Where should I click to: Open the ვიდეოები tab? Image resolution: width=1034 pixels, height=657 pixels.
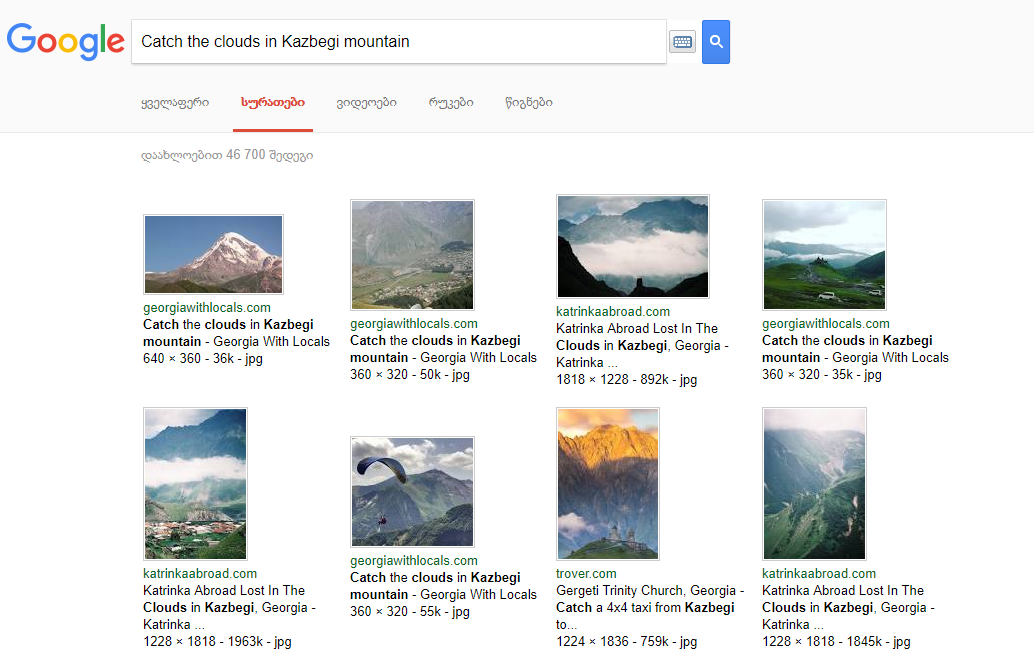point(367,102)
